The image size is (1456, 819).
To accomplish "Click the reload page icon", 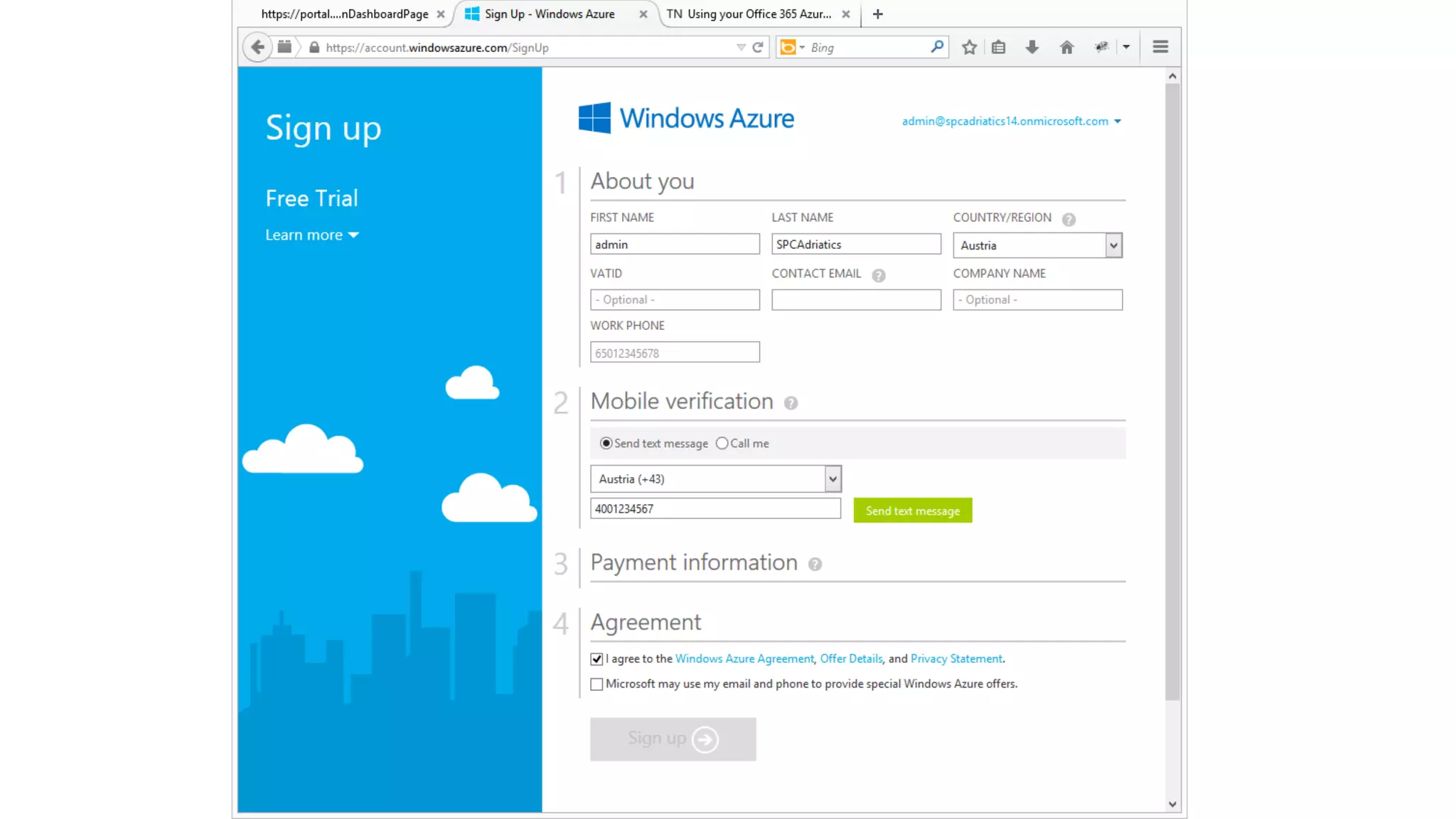I will [758, 48].
